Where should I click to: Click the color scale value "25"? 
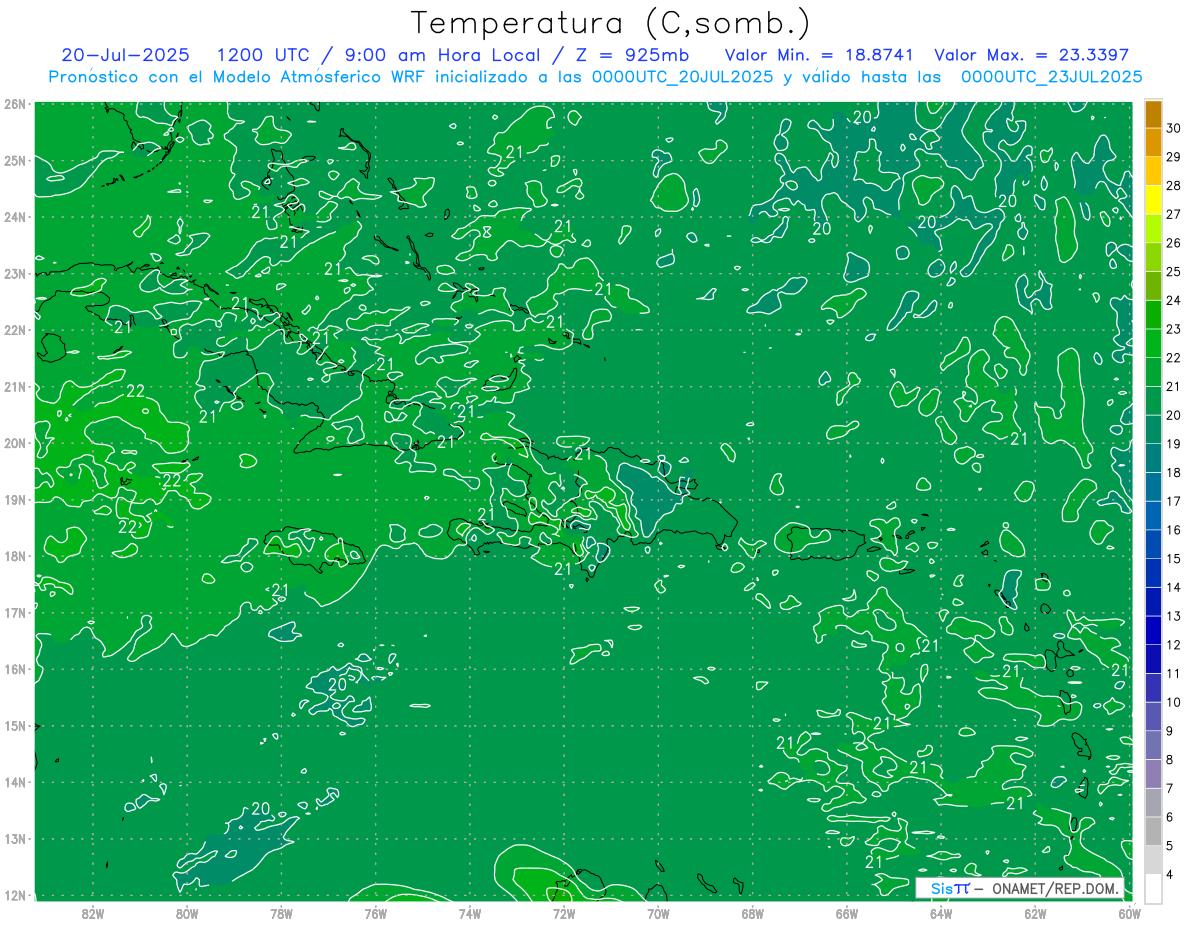1173,272
